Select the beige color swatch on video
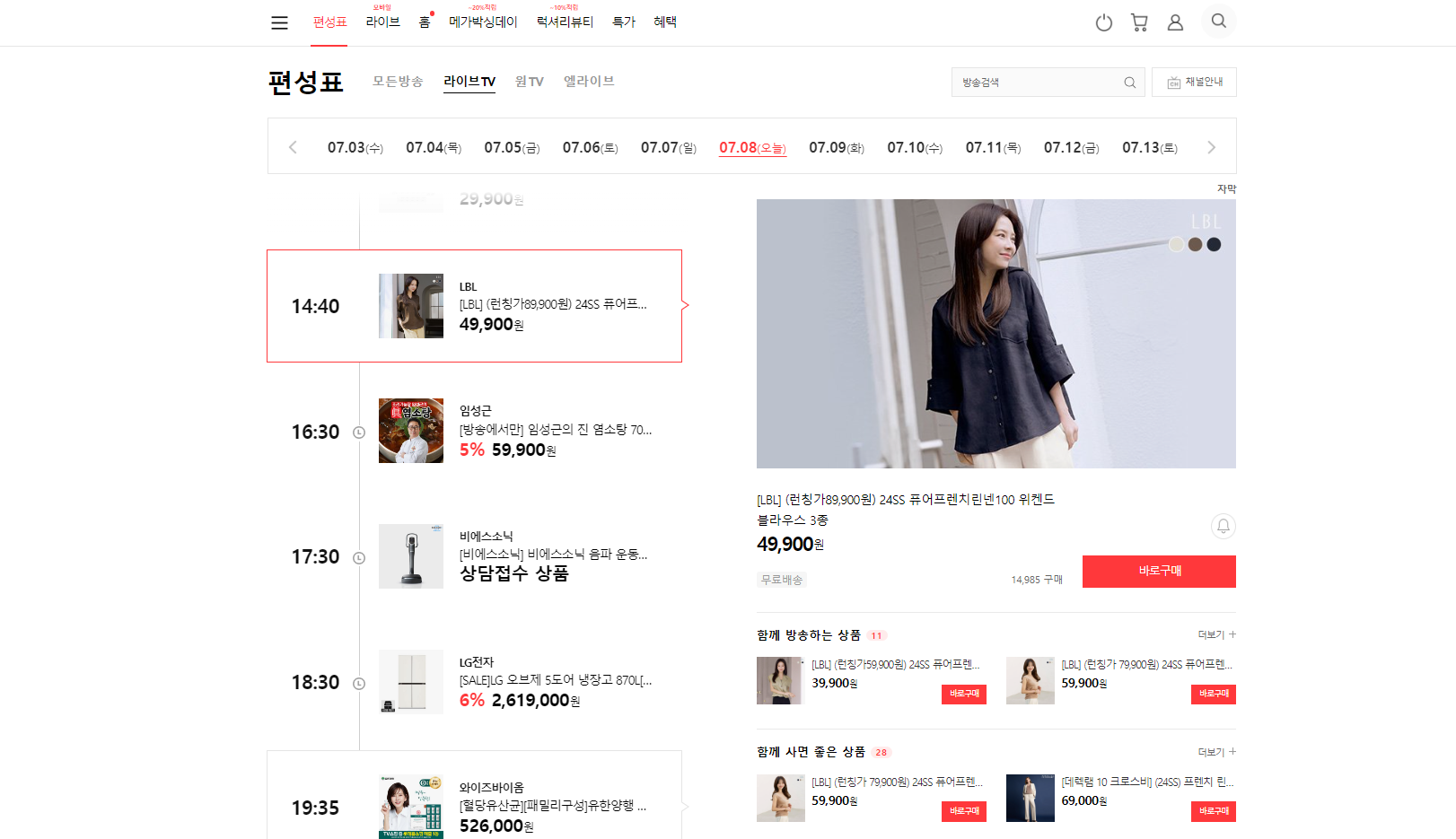 tap(1176, 244)
